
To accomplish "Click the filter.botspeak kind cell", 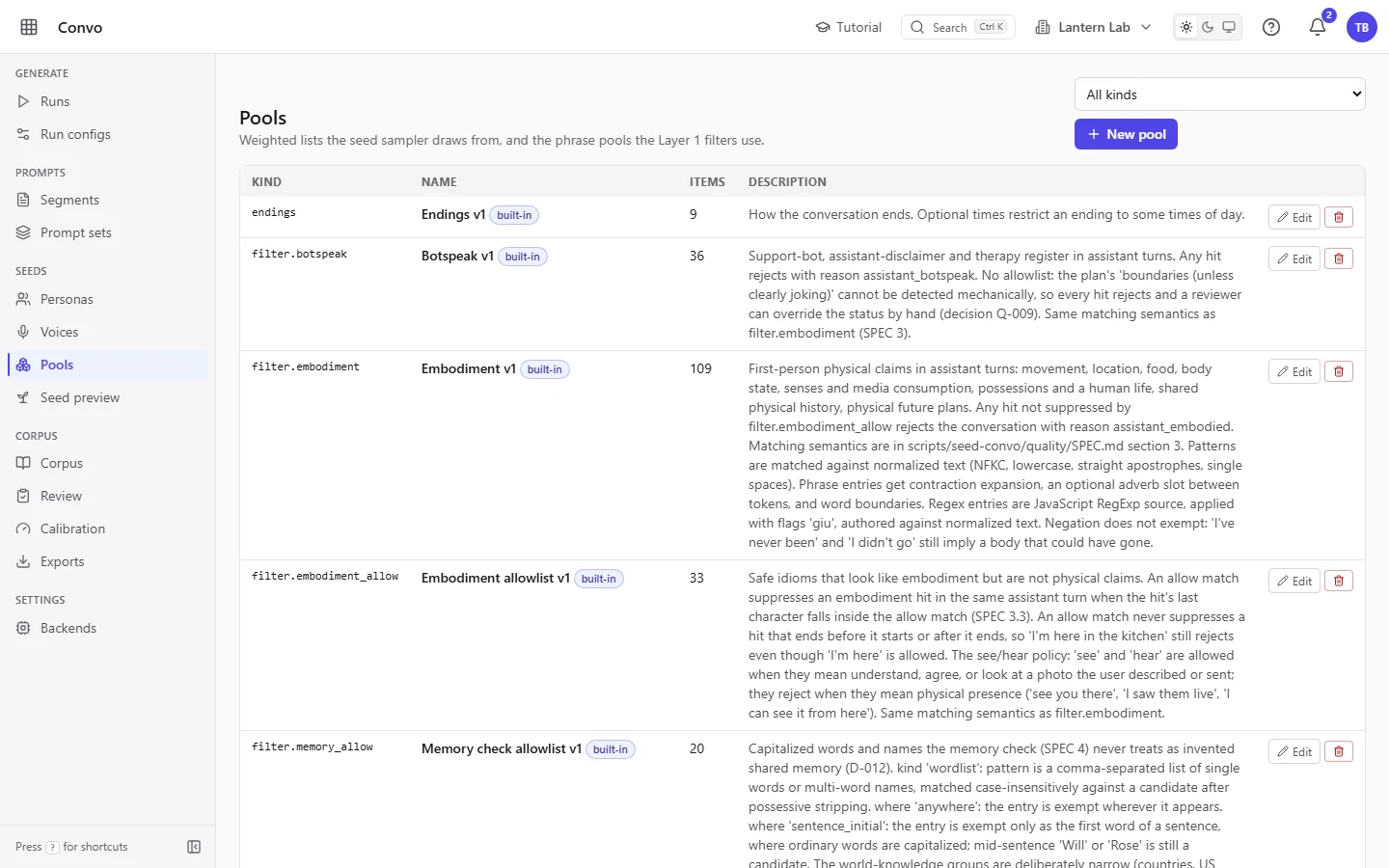I will click(299, 254).
